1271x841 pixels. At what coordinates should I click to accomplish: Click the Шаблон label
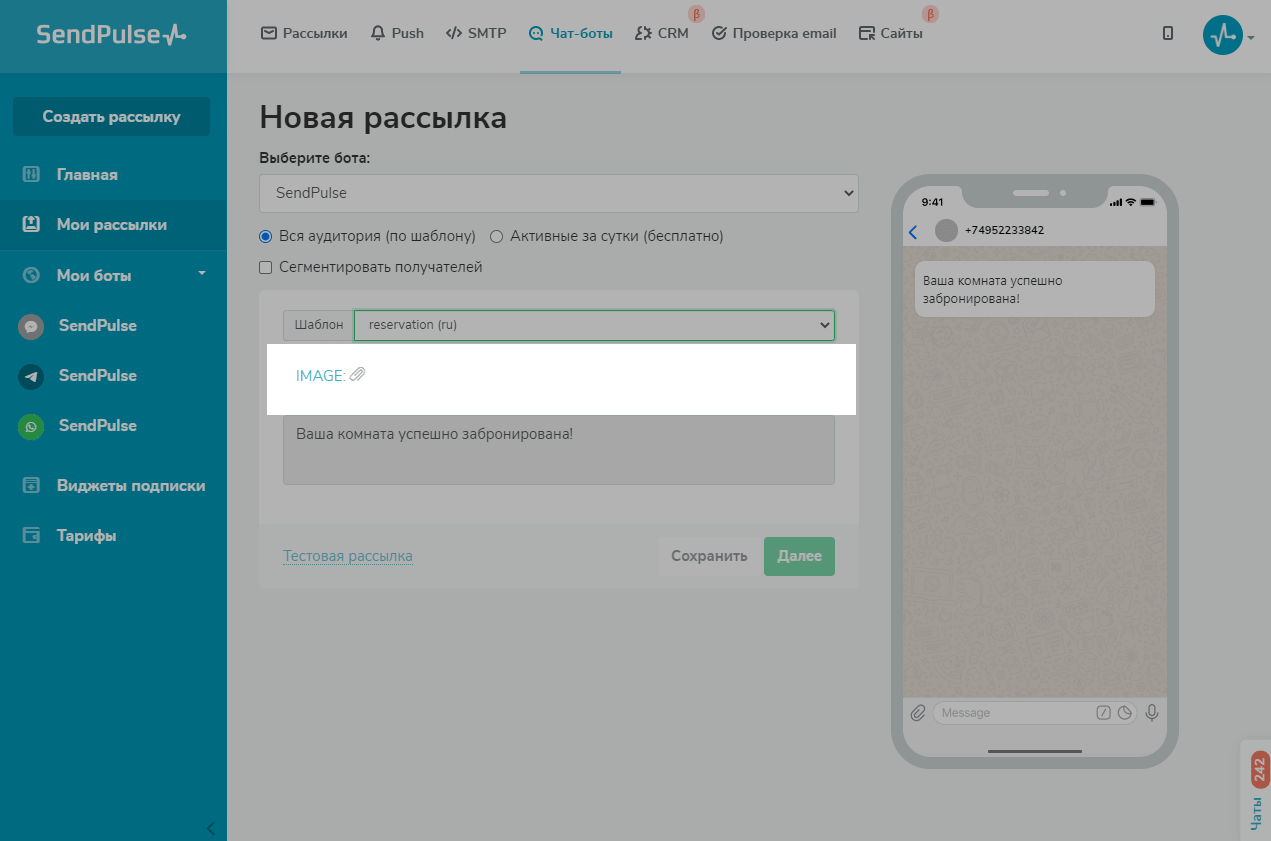coord(318,325)
